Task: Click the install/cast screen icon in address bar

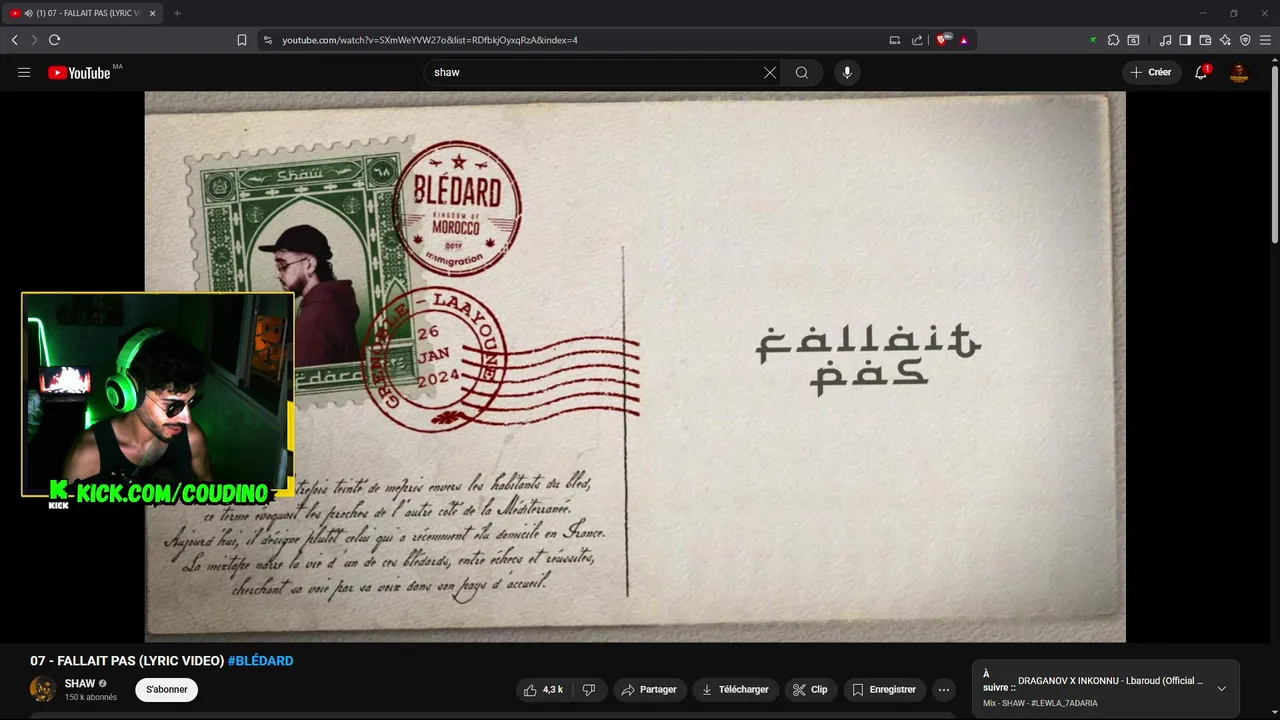Action: [895, 40]
